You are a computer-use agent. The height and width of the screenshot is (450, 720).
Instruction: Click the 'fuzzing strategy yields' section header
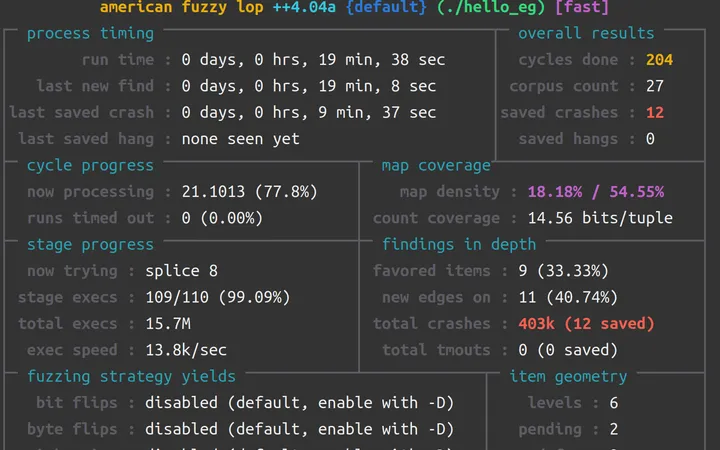click(x=131, y=377)
